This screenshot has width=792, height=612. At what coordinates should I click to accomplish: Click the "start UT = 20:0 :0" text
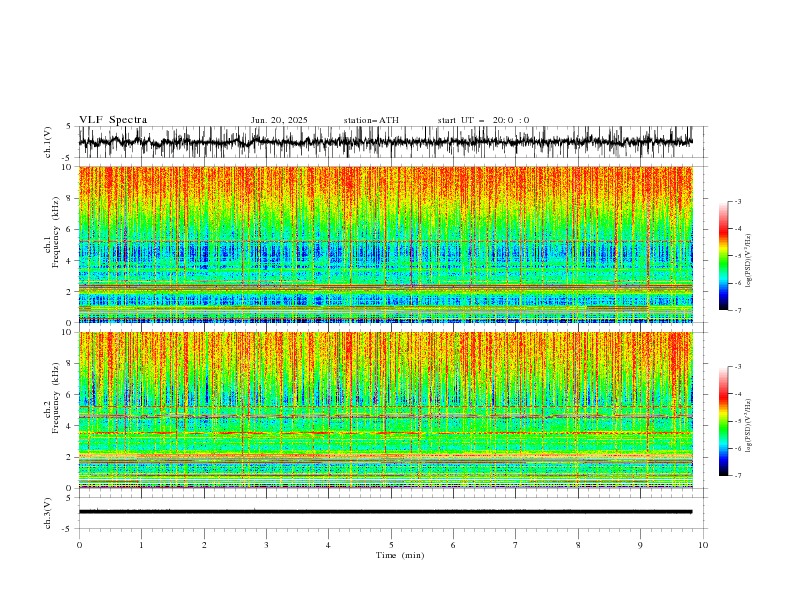pos(483,120)
